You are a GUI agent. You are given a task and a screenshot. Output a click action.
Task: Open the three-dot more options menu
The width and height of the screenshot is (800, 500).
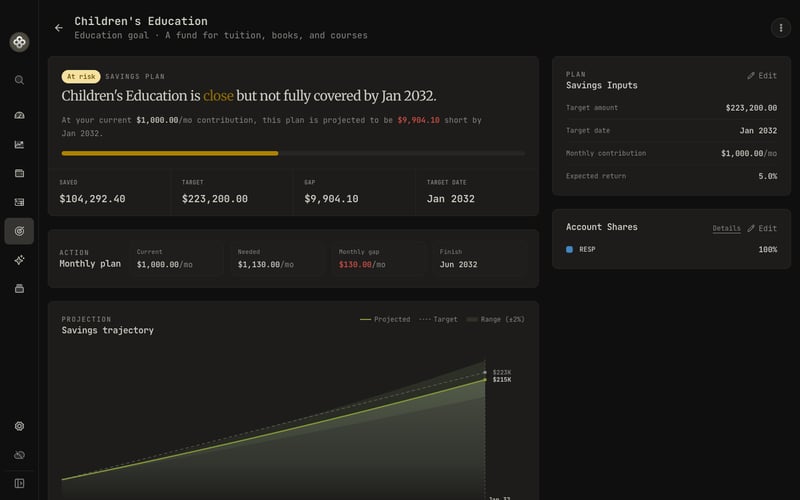781,28
